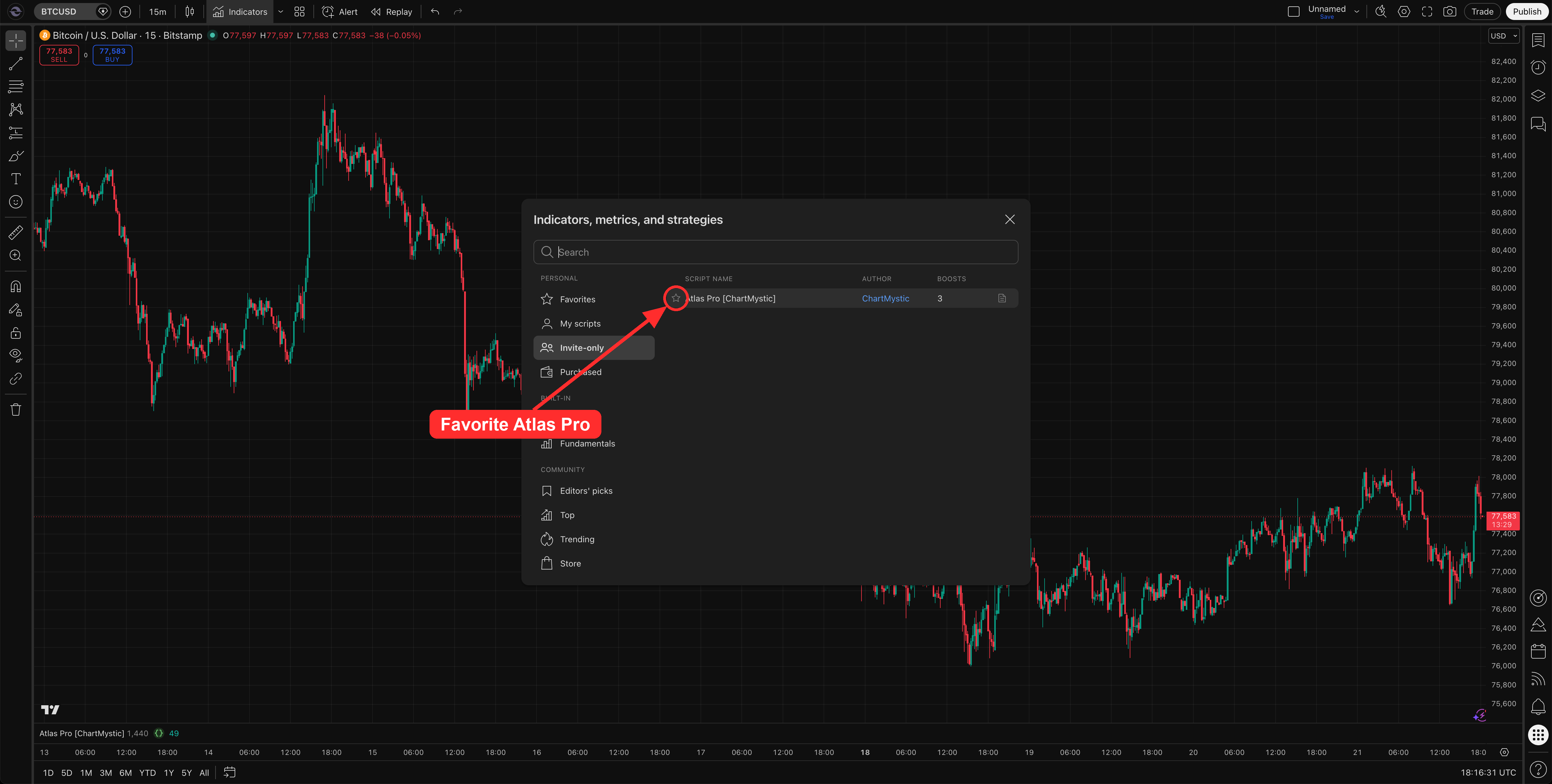Open My scripts category
This screenshot has width=1552, height=784.
(594, 323)
